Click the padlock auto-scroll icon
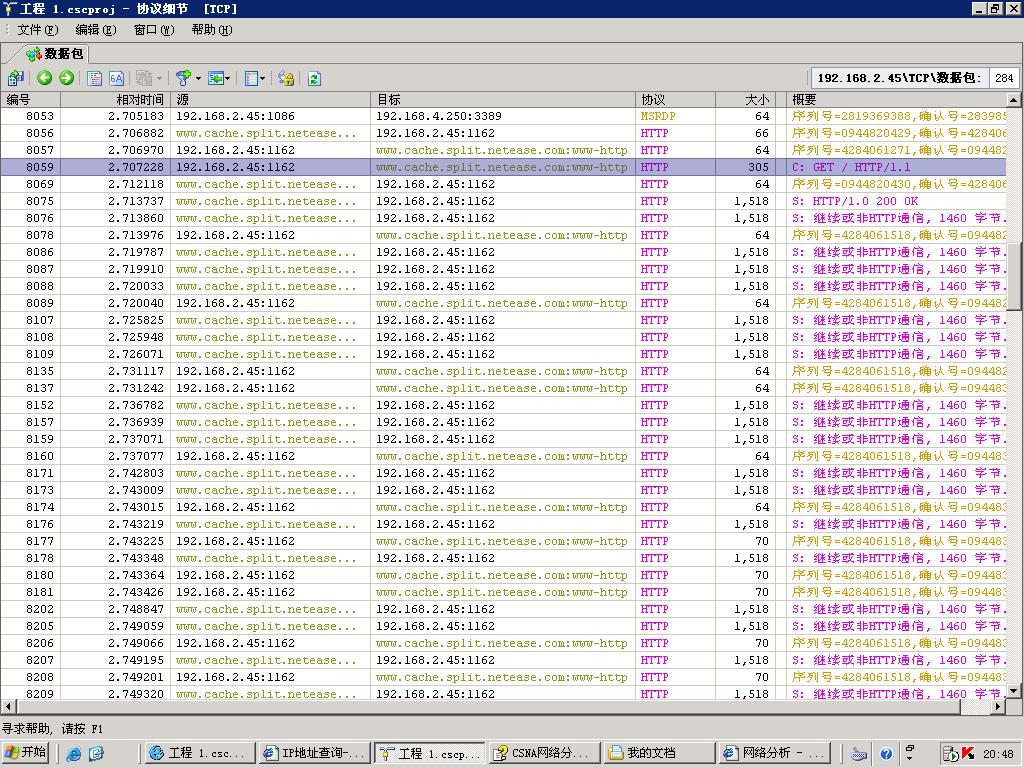The width and height of the screenshot is (1024, 768). (286, 78)
